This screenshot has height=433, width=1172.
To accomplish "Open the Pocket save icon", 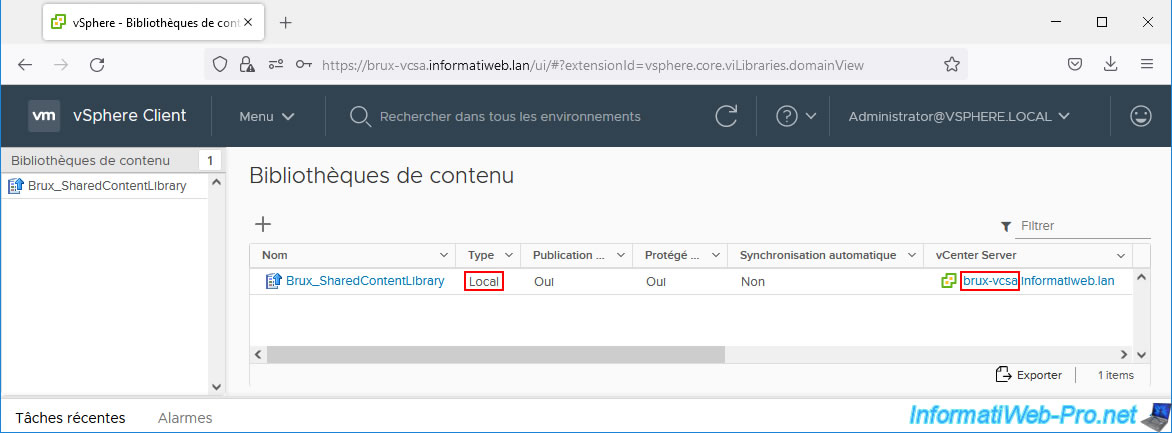I will tap(1075, 65).
